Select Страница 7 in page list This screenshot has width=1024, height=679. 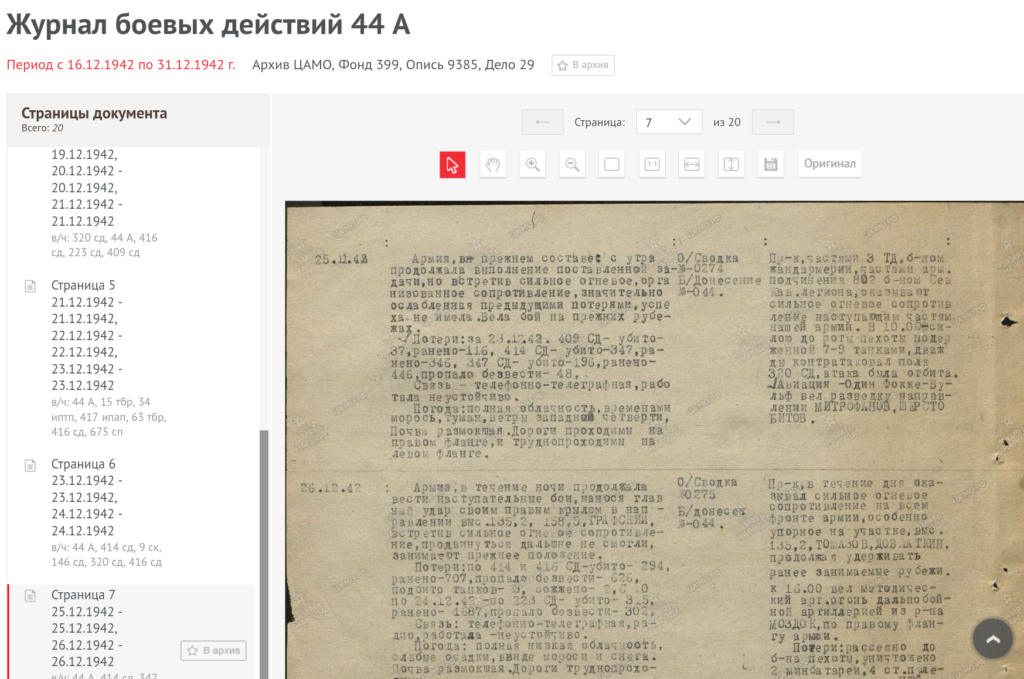pyautogui.click(x=83, y=595)
